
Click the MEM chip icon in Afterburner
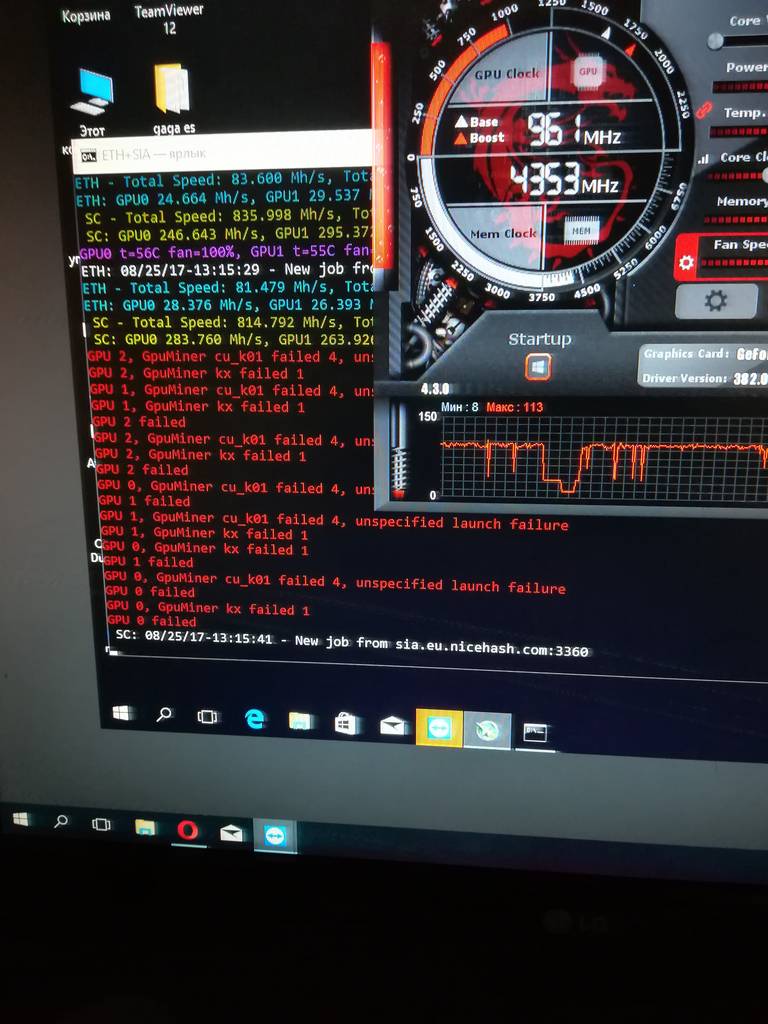click(x=581, y=231)
